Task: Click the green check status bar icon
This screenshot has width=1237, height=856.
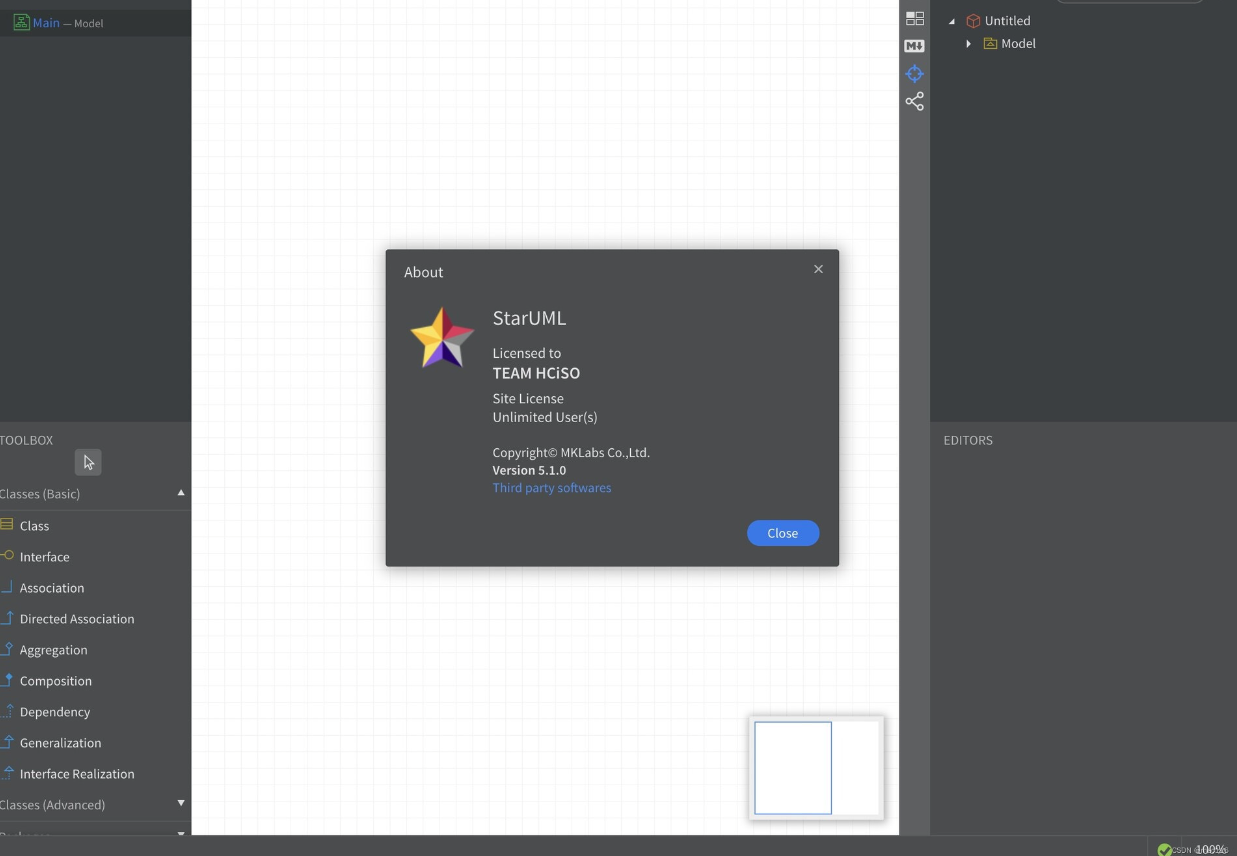Action: point(1164,849)
